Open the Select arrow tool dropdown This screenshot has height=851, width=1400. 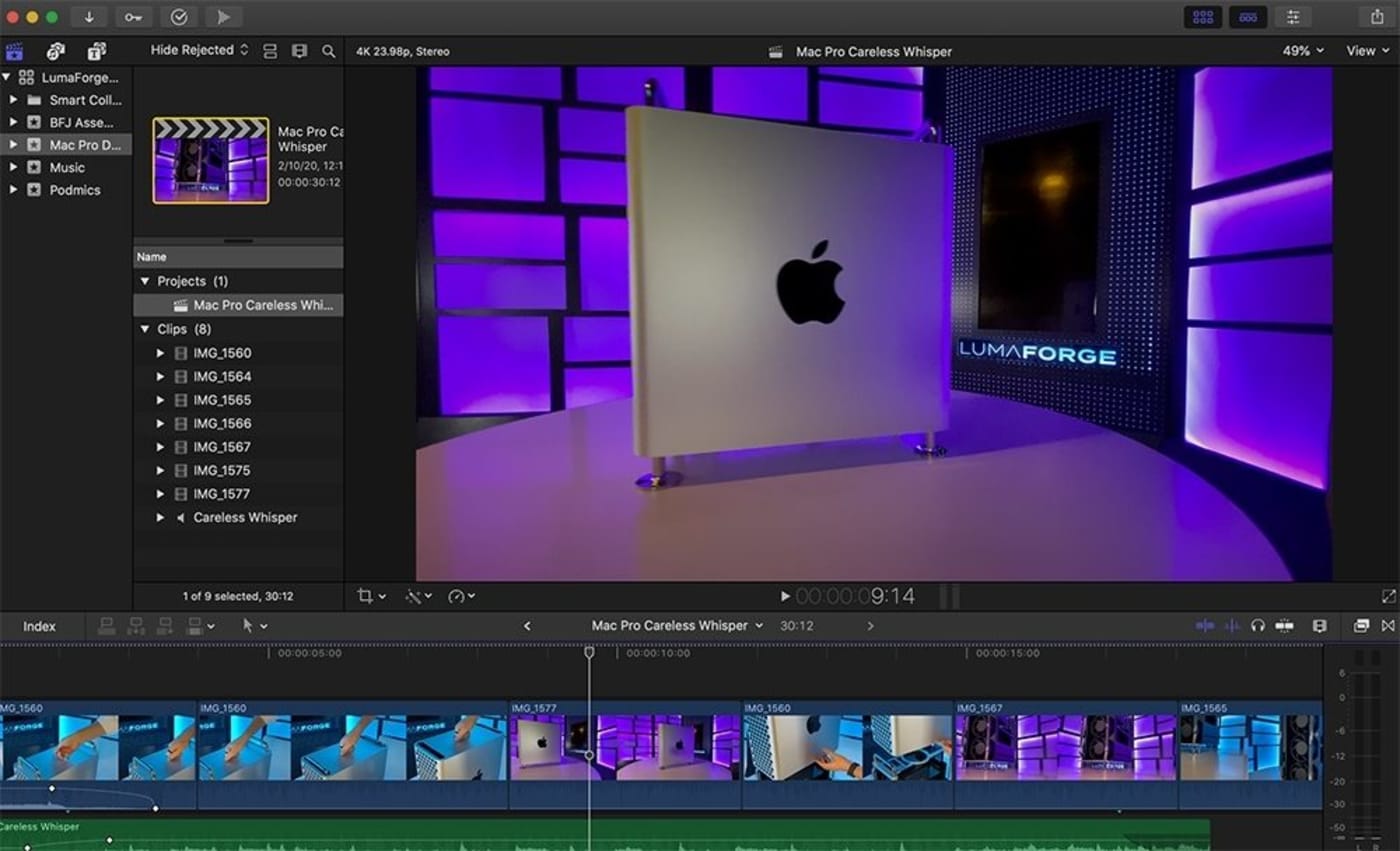pyautogui.click(x=254, y=626)
